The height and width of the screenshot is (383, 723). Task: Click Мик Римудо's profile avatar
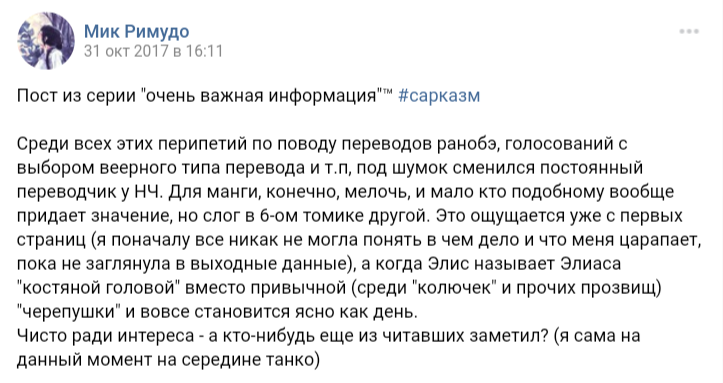(x=46, y=41)
